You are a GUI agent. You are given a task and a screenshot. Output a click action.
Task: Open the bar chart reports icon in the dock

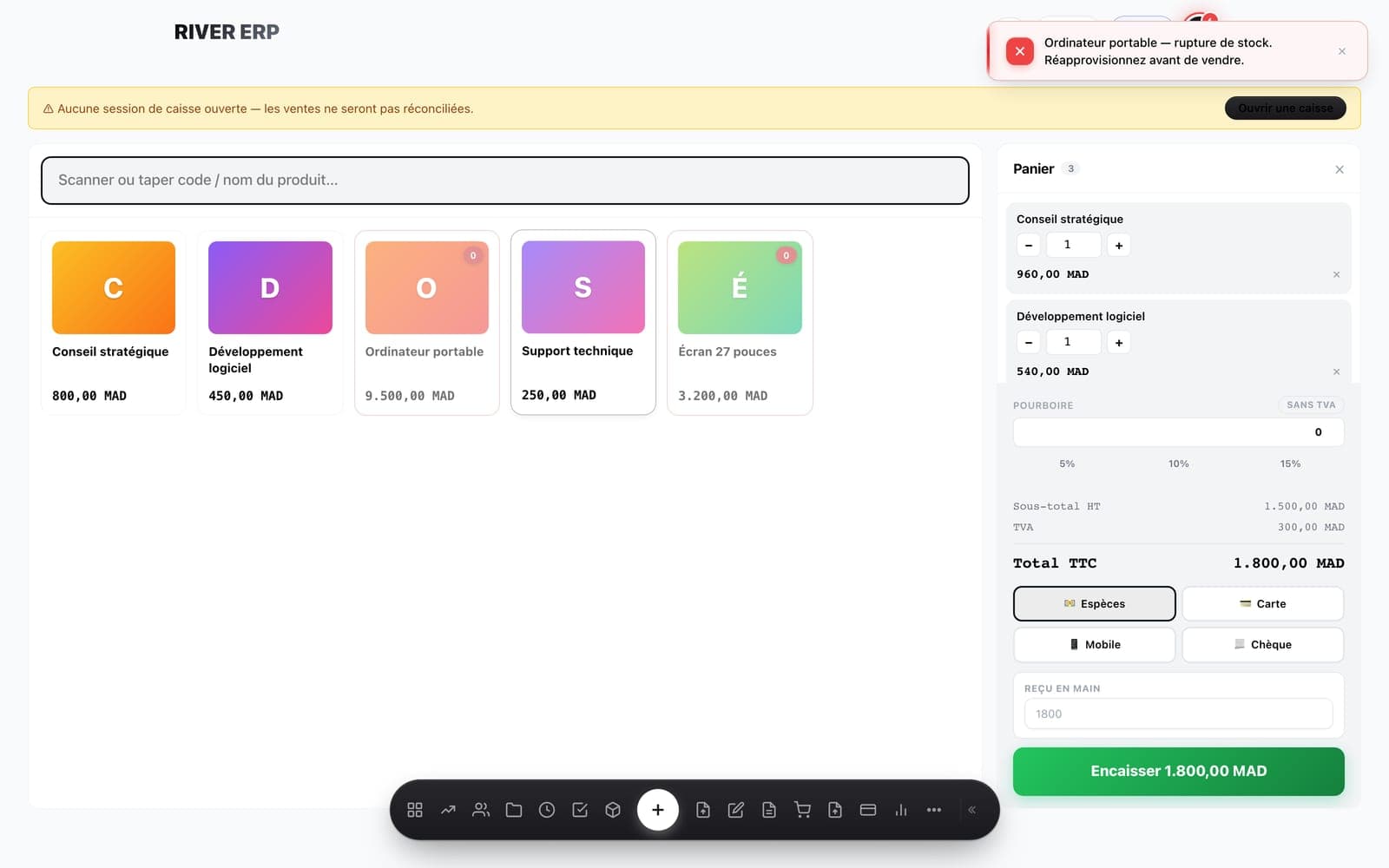pyautogui.click(x=901, y=810)
